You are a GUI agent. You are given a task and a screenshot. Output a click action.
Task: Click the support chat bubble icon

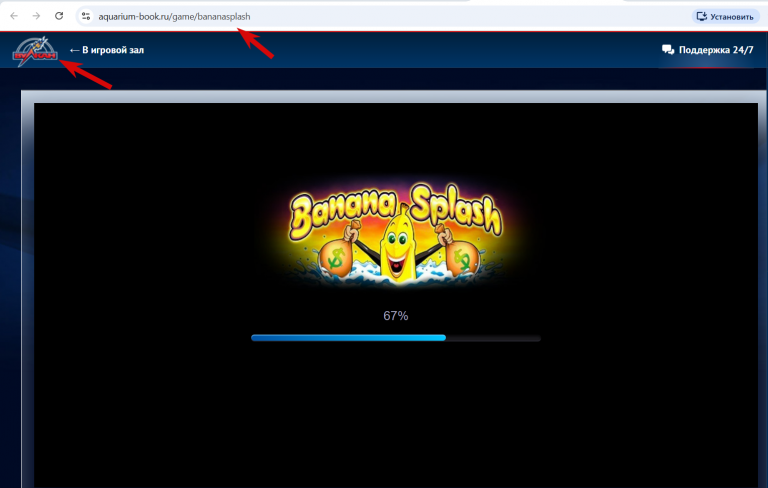(x=668, y=49)
